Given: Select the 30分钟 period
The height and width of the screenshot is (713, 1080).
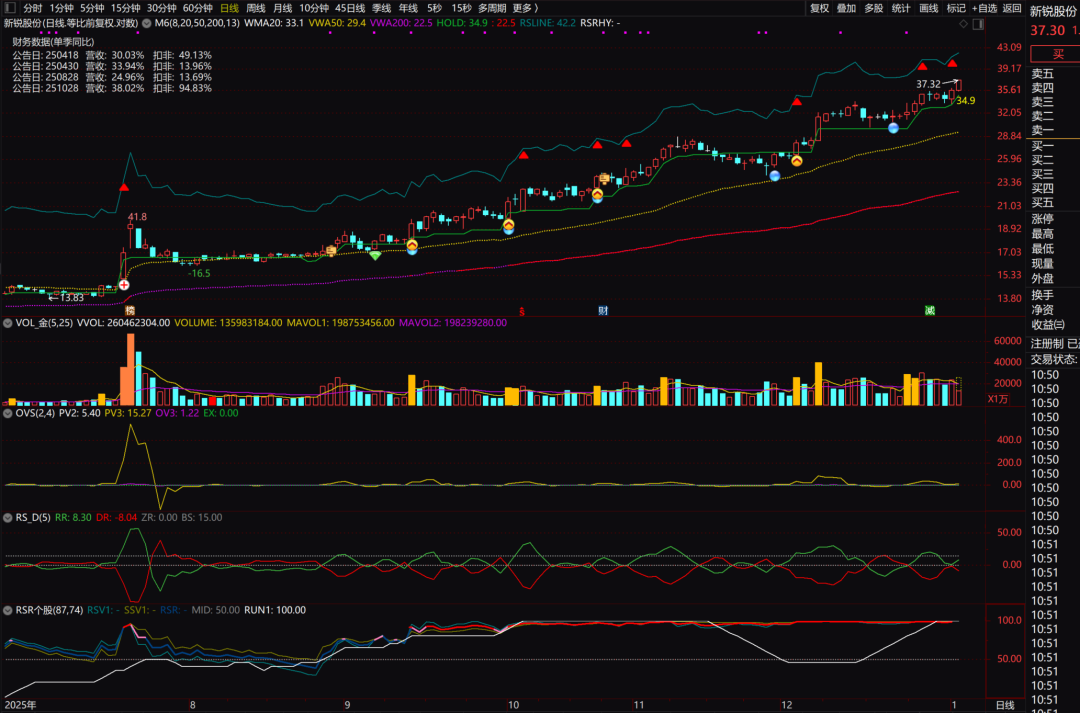Looking at the screenshot, I should point(161,8).
